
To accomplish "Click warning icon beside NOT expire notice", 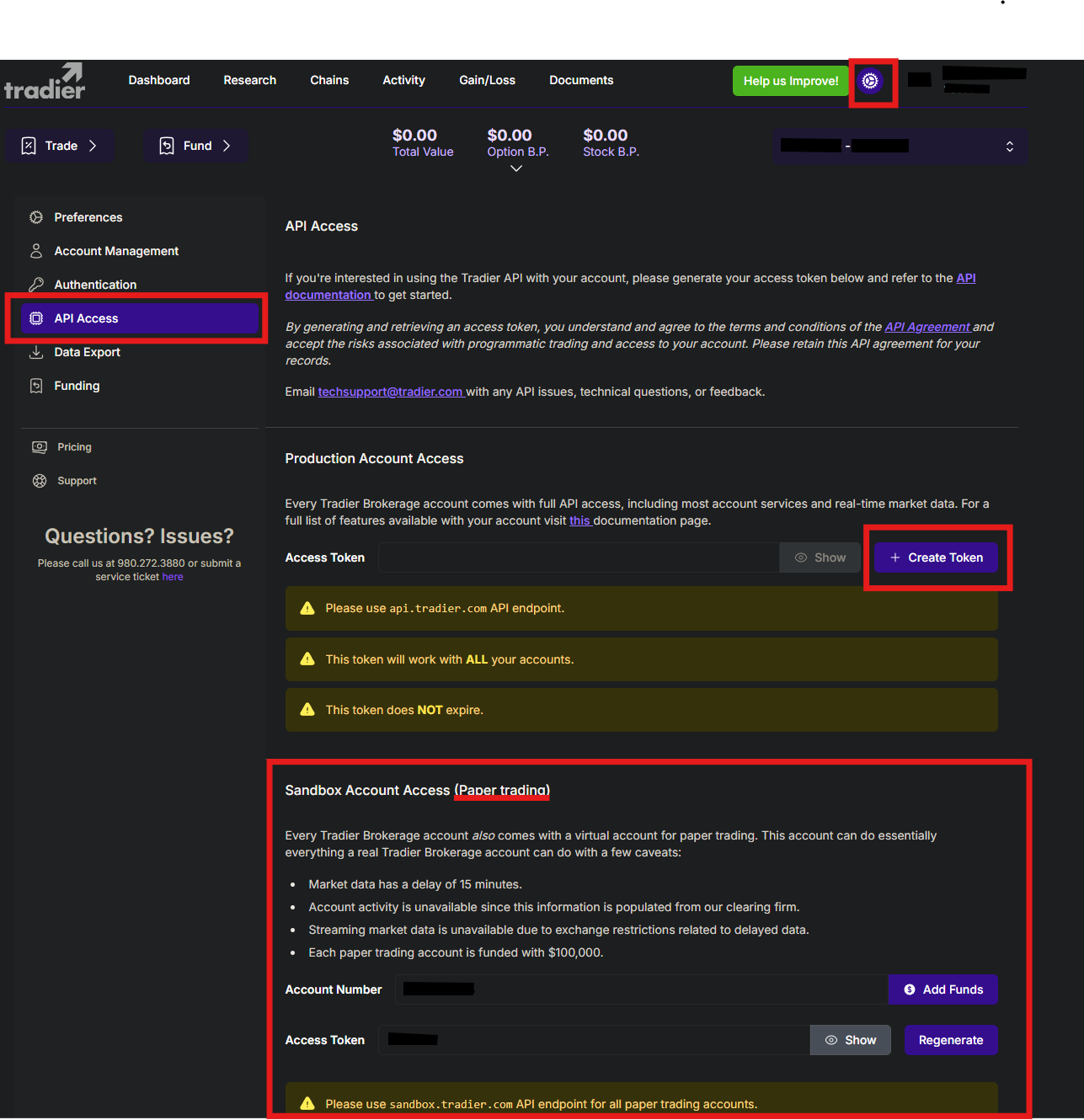I will (x=307, y=710).
